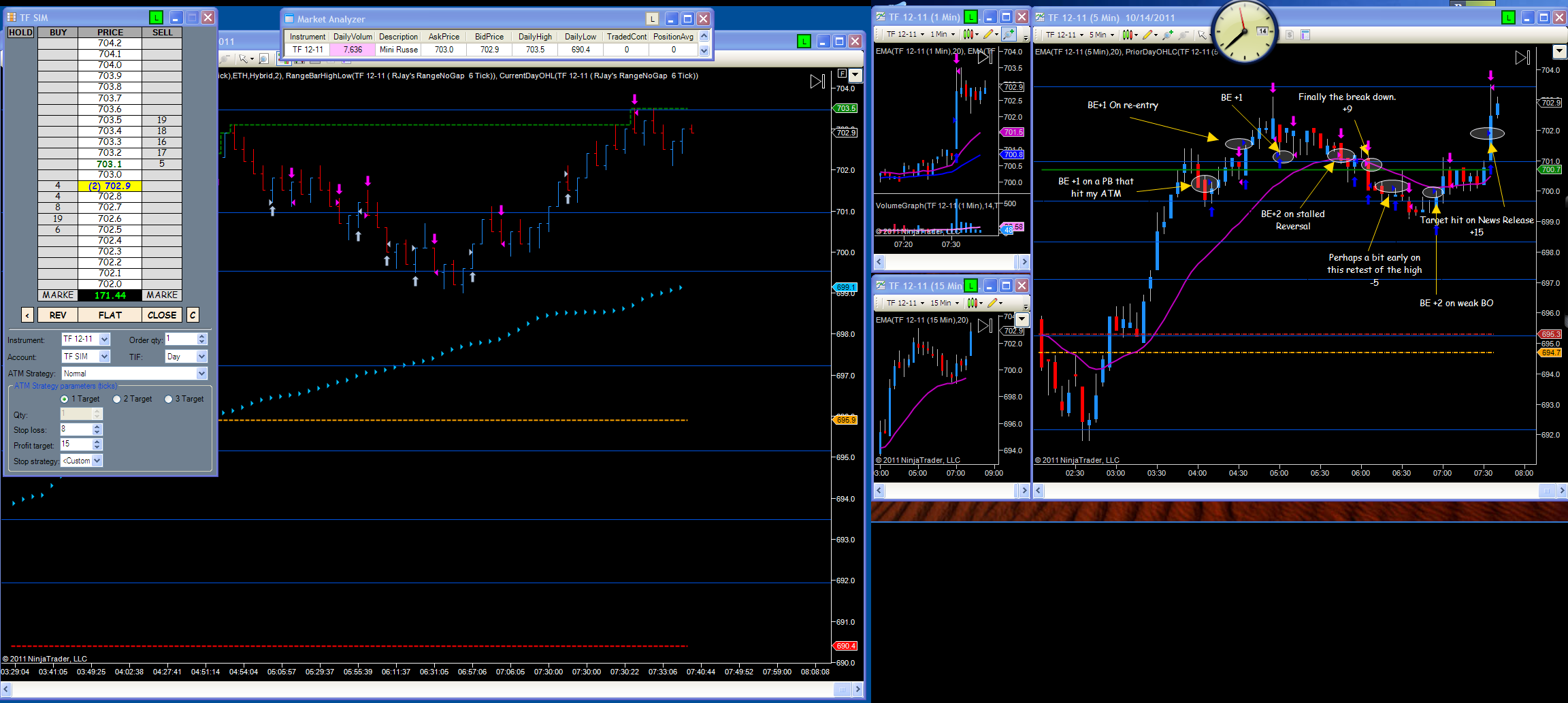This screenshot has width=1568, height=703.
Task: Select the pencil drawing tool in 5 Min chart
Action: point(1147,35)
